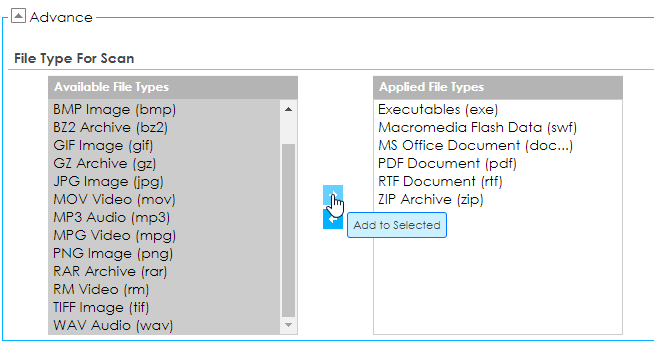Select GIF Image (gif)

pyautogui.click(x=165, y=145)
